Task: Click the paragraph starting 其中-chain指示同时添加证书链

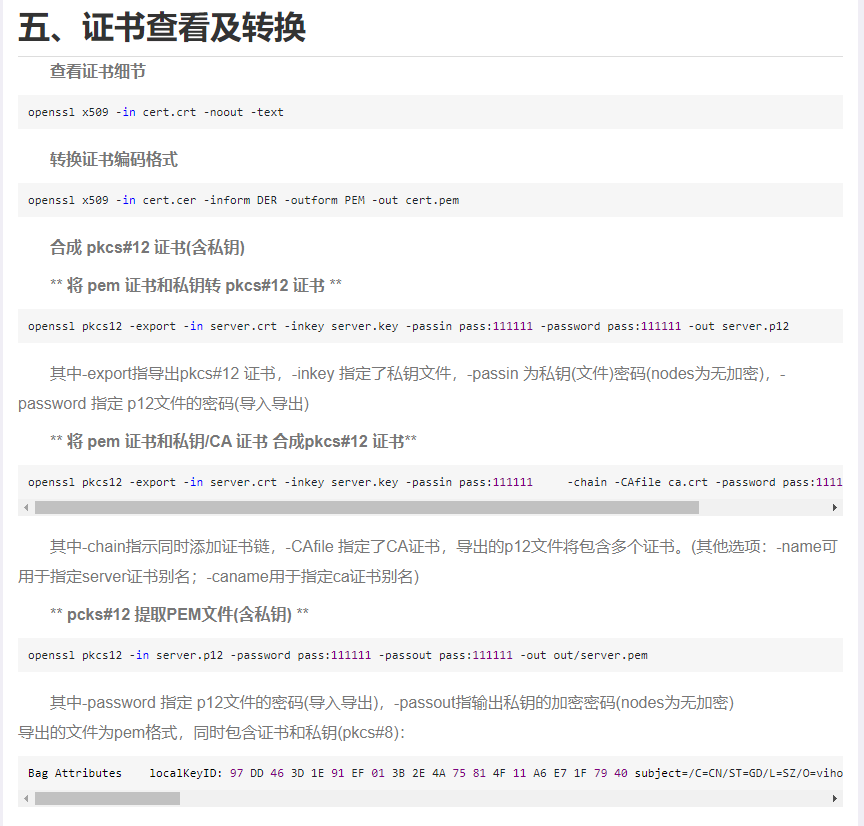Action: pyautogui.click(x=429, y=562)
